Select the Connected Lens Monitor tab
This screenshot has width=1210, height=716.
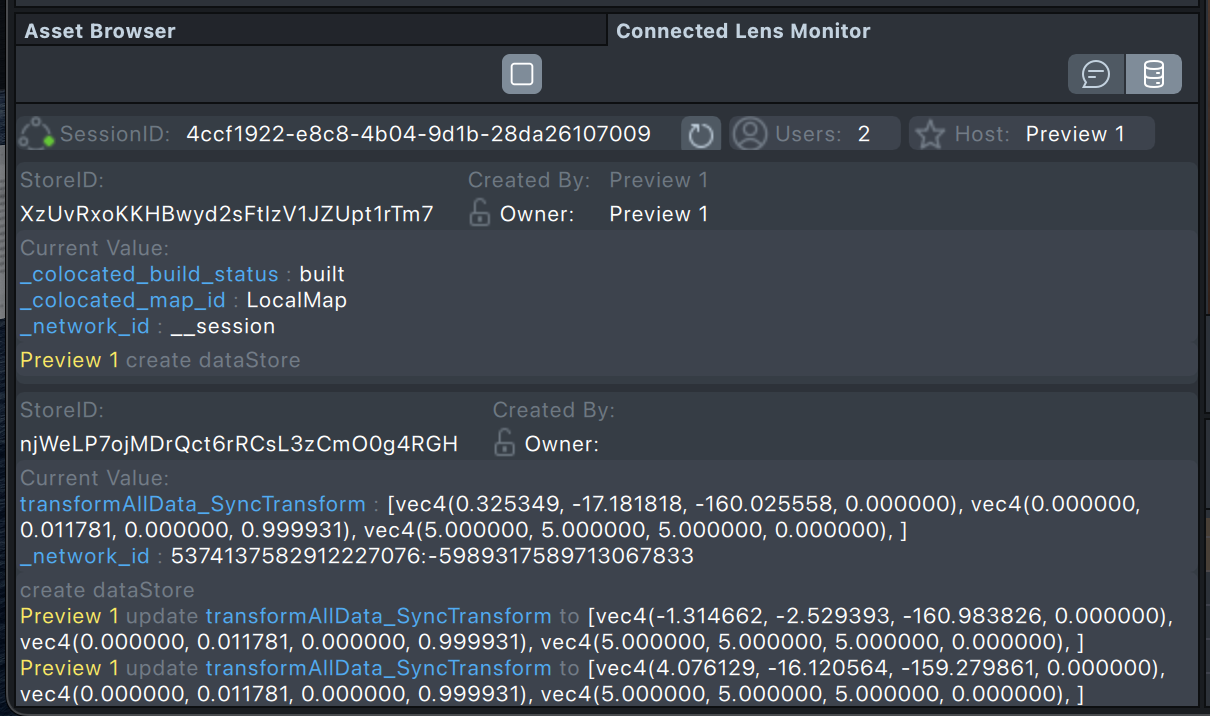[743, 31]
